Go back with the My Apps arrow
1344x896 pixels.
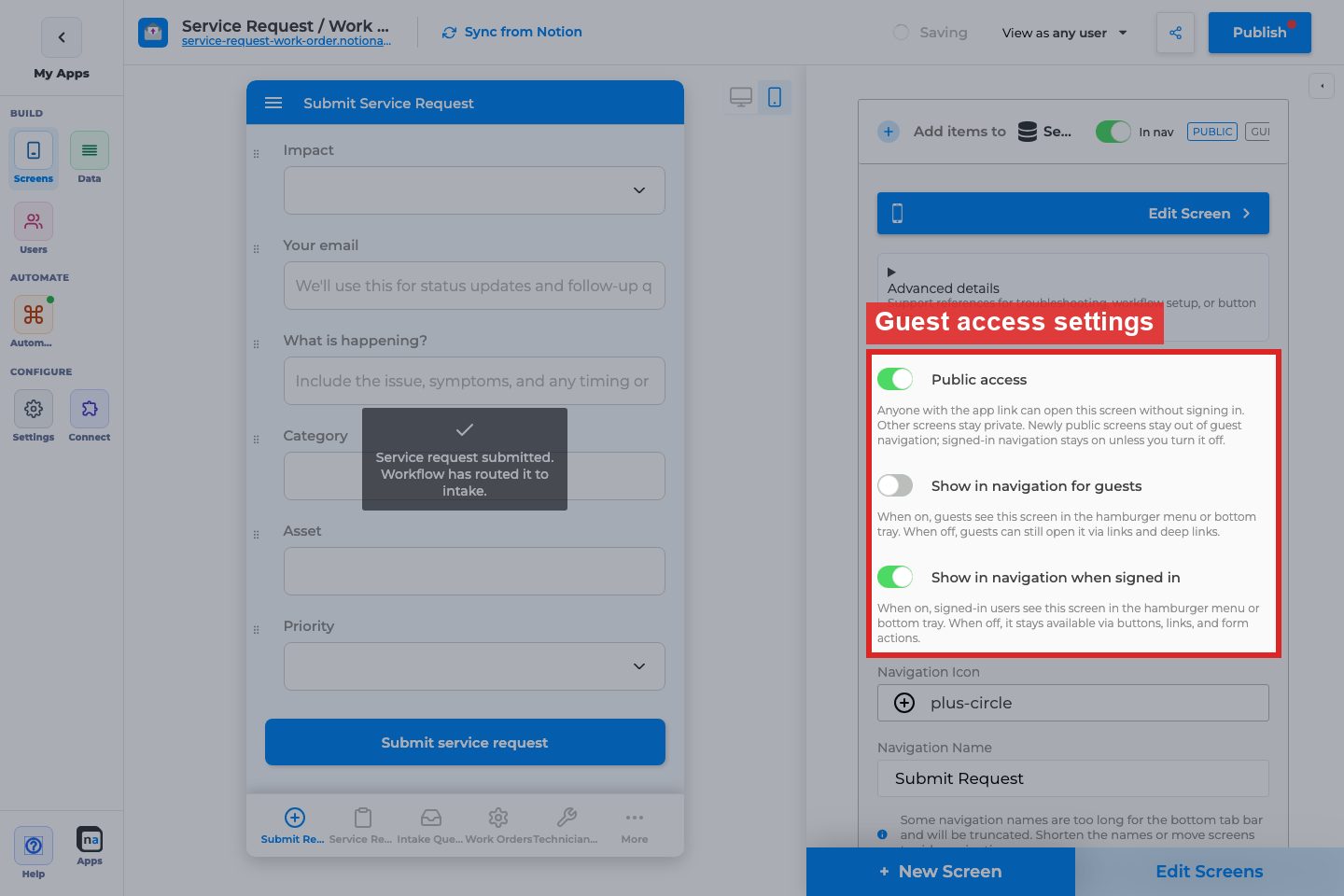click(x=62, y=37)
